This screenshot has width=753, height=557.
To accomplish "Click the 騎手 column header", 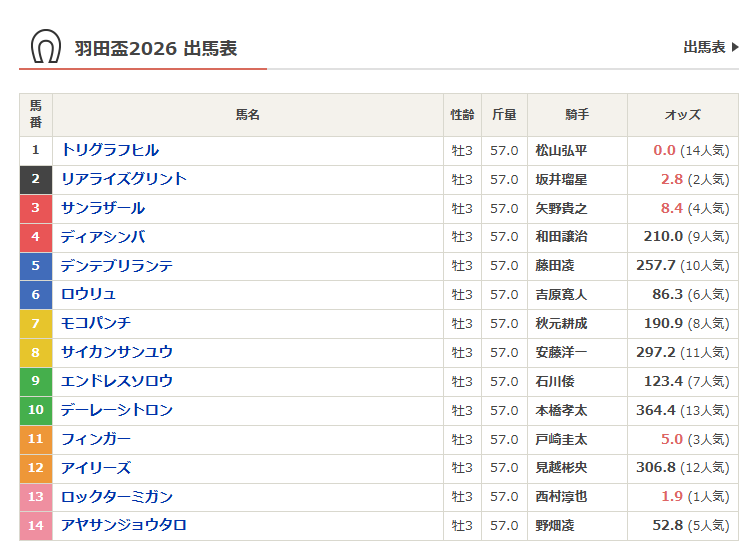I will tap(577, 115).
